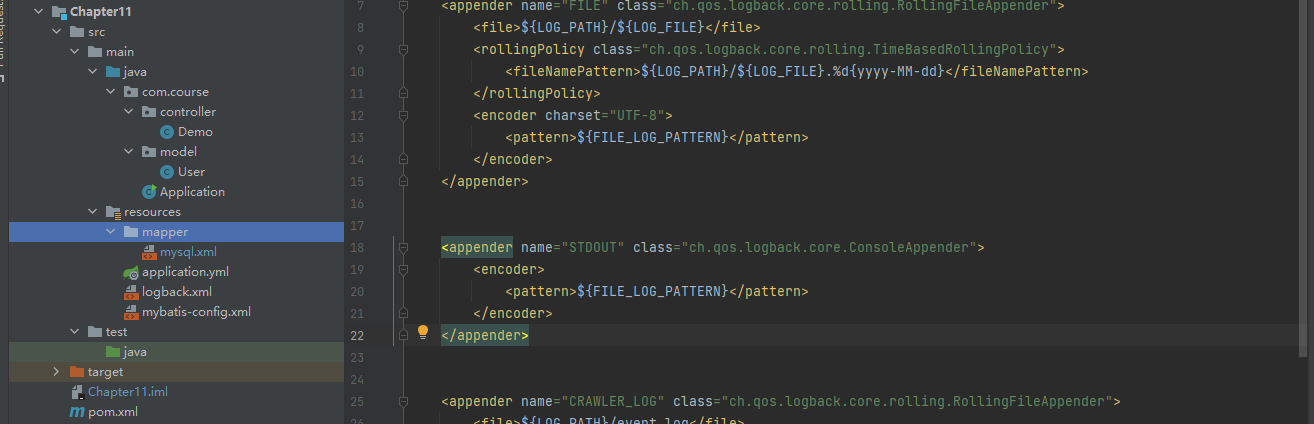Click the pom.xml Maven icon
The width and height of the screenshot is (1314, 424).
click(77, 412)
